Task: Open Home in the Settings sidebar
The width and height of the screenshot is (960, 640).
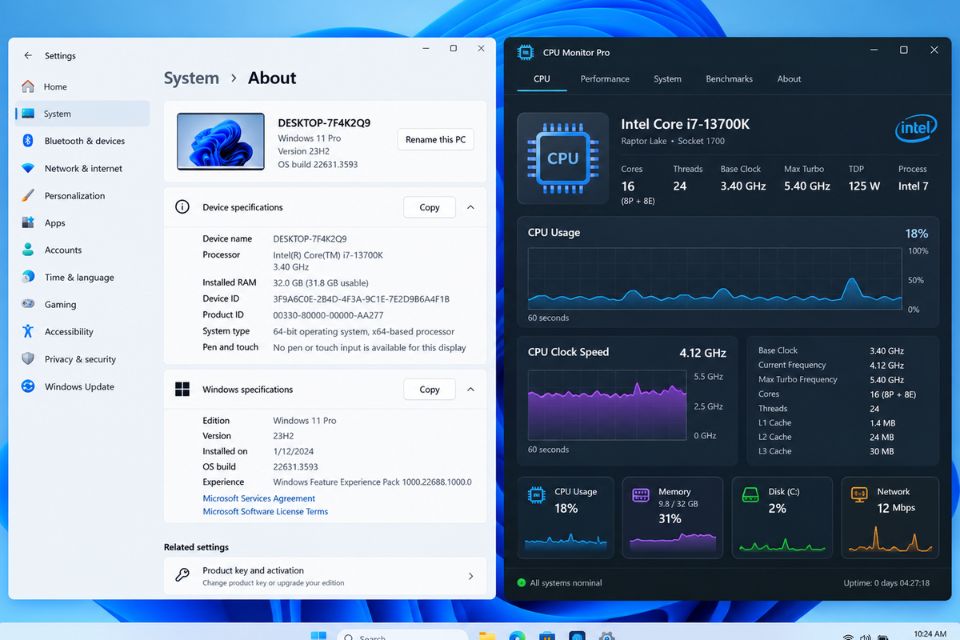Action: [82, 87]
